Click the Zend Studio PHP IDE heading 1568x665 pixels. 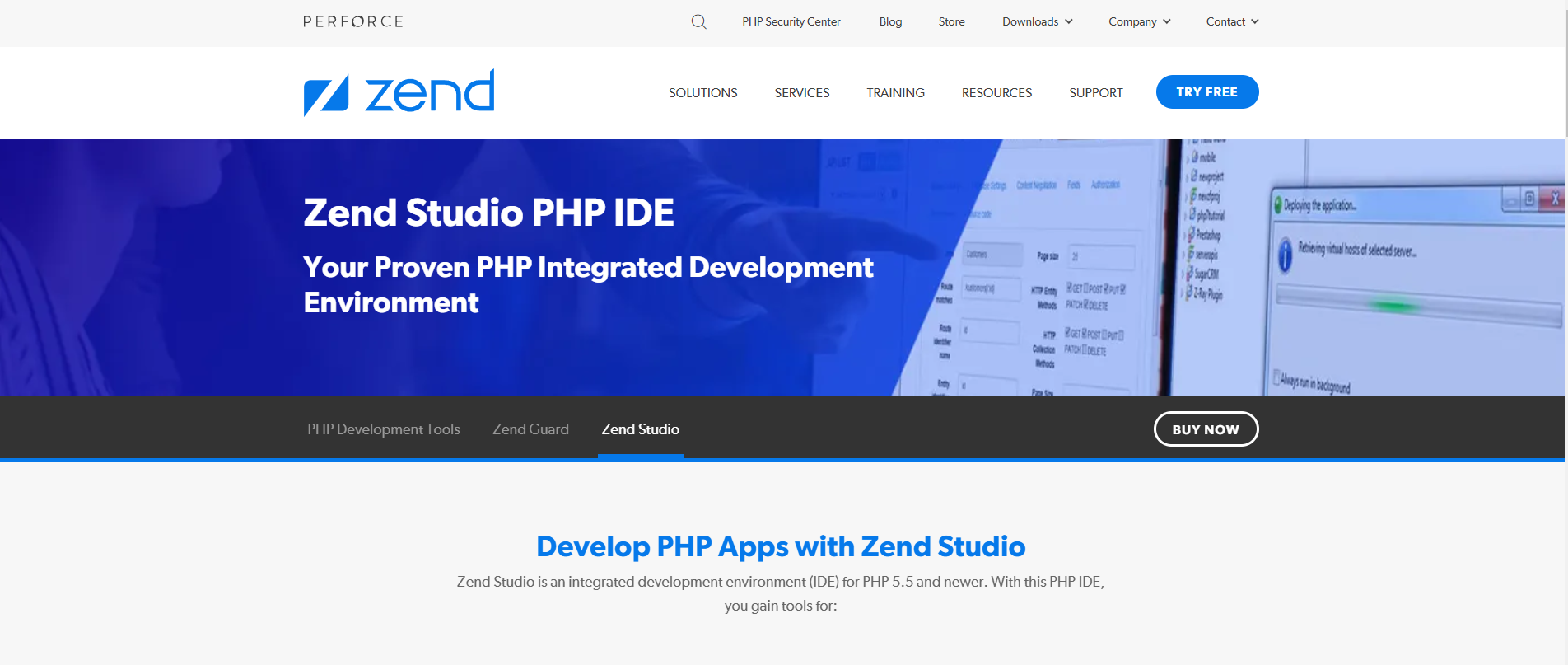coord(488,213)
